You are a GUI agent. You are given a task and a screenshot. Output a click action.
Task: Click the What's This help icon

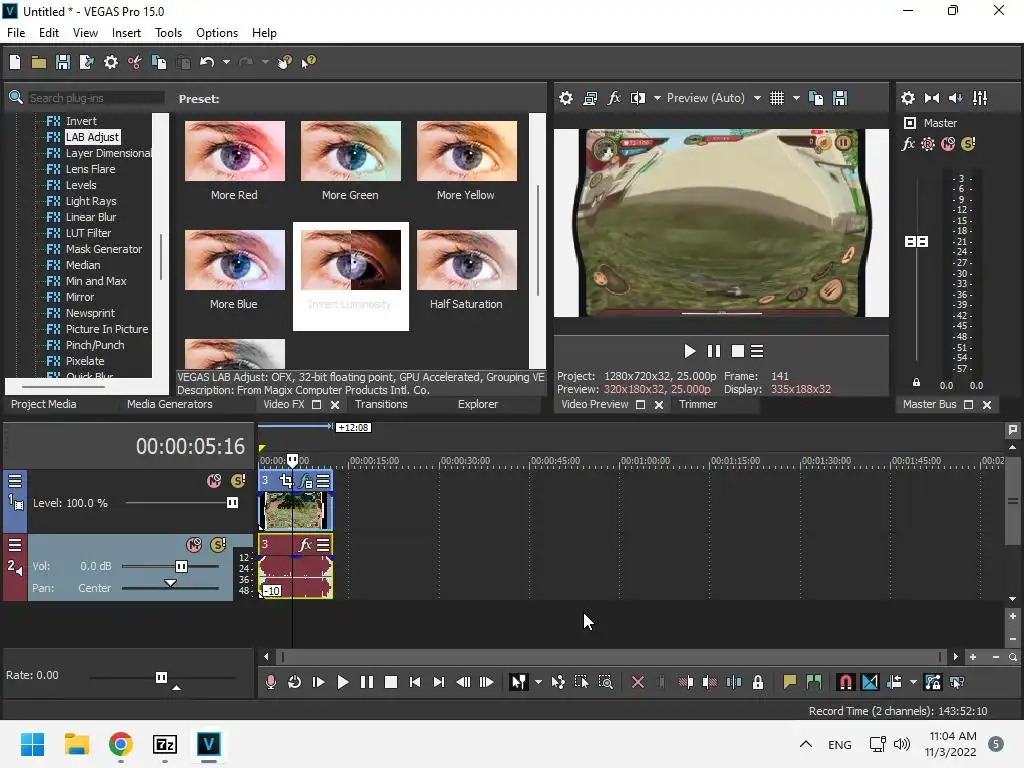click(x=308, y=62)
